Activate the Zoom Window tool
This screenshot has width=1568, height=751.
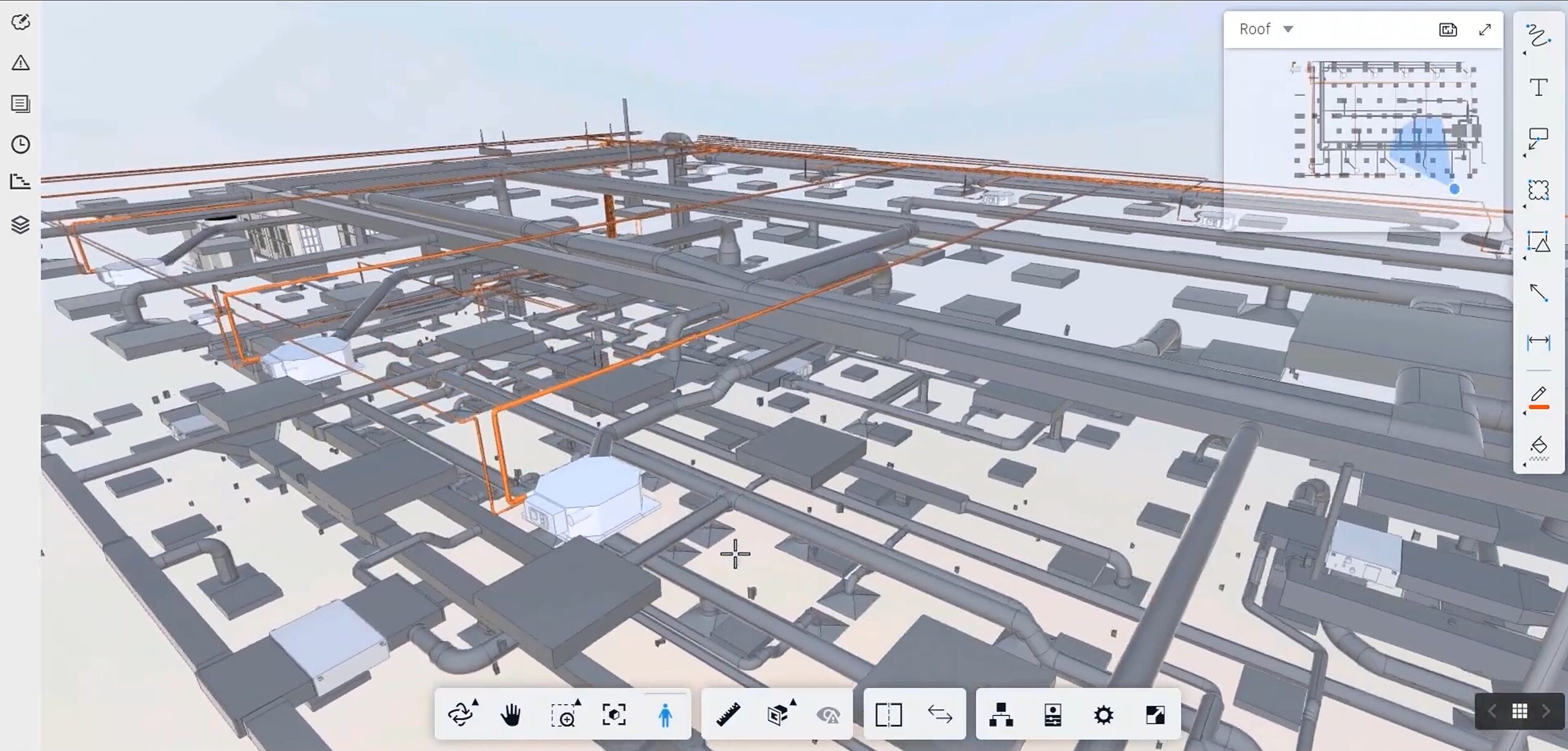[x=563, y=715]
